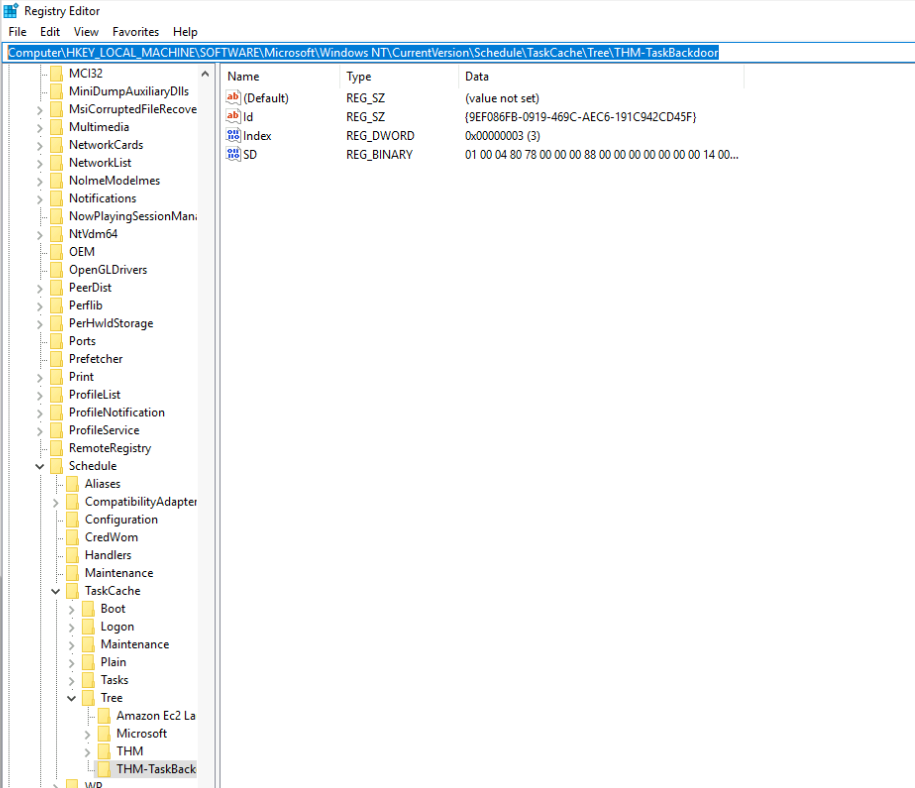Select the NowPlayingSessionManager key

(132, 216)
